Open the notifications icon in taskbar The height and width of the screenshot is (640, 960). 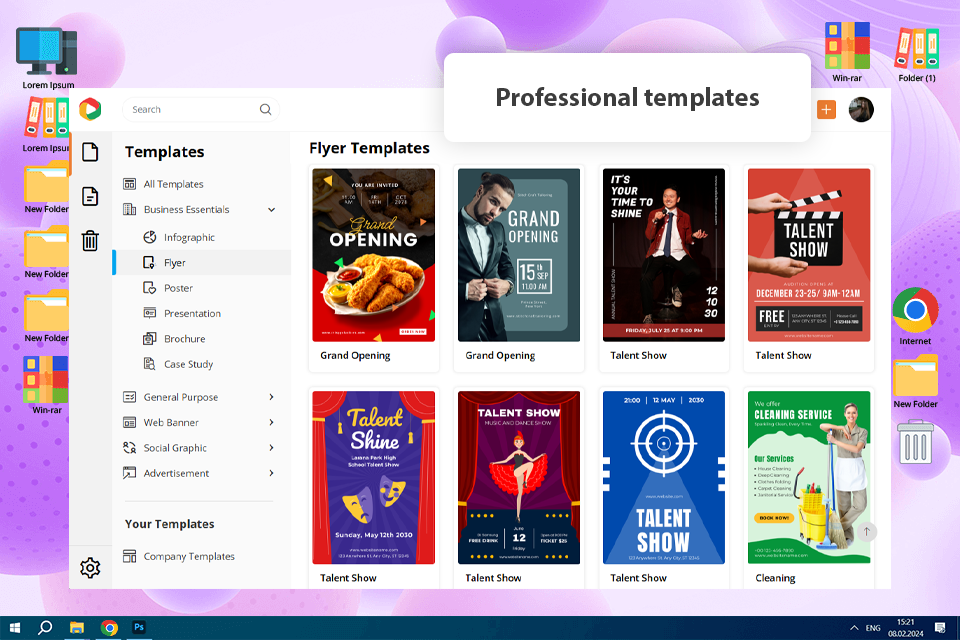pos(940,628)
